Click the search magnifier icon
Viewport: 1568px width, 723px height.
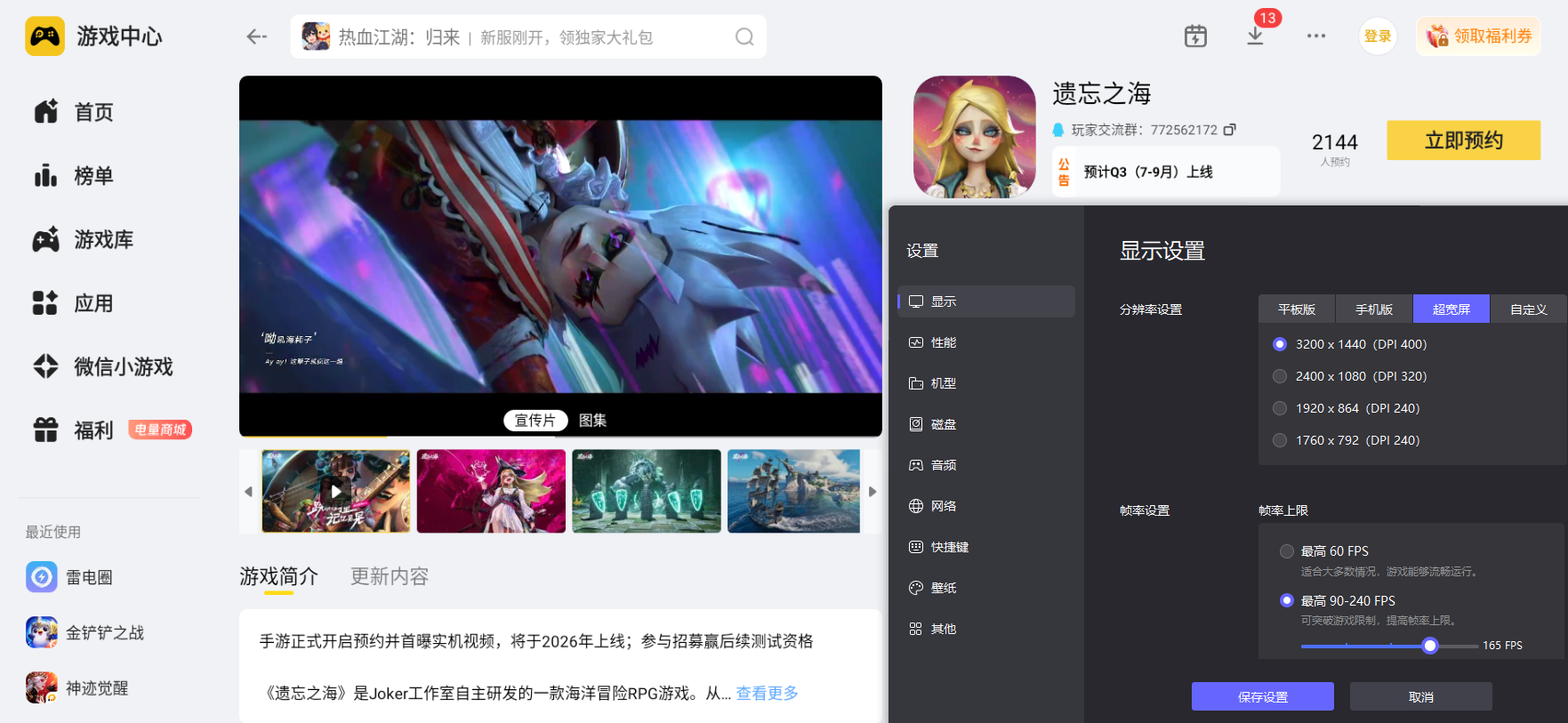tap(744, 36)
